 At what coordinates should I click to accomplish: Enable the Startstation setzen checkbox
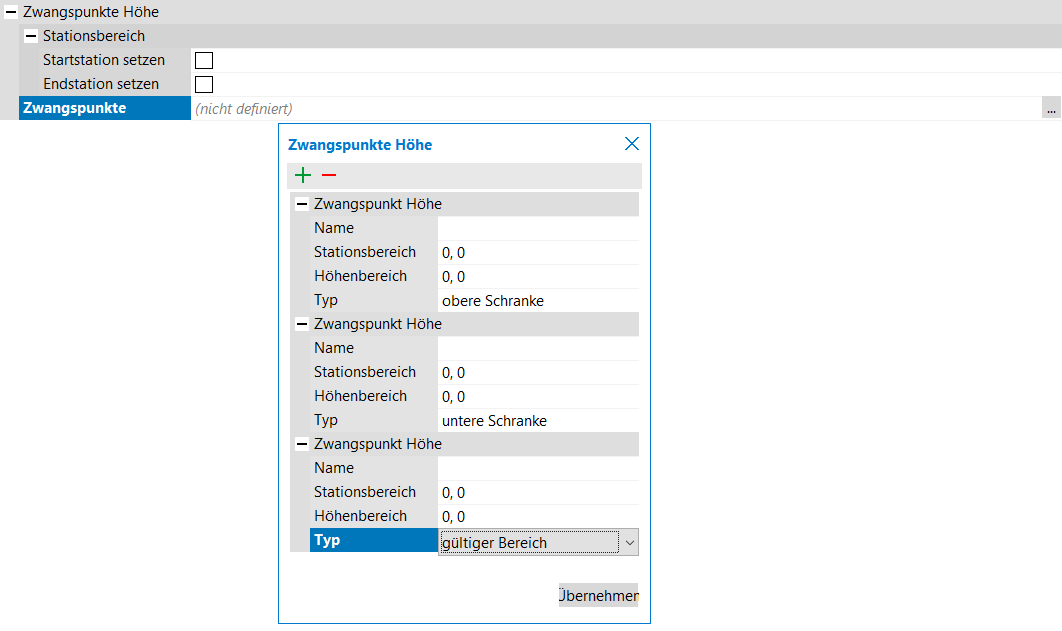[204, 61]
